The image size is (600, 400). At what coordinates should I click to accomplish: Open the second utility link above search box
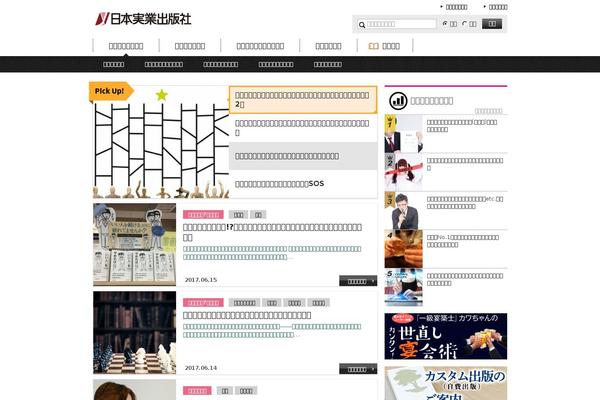[x=496, y=7]
